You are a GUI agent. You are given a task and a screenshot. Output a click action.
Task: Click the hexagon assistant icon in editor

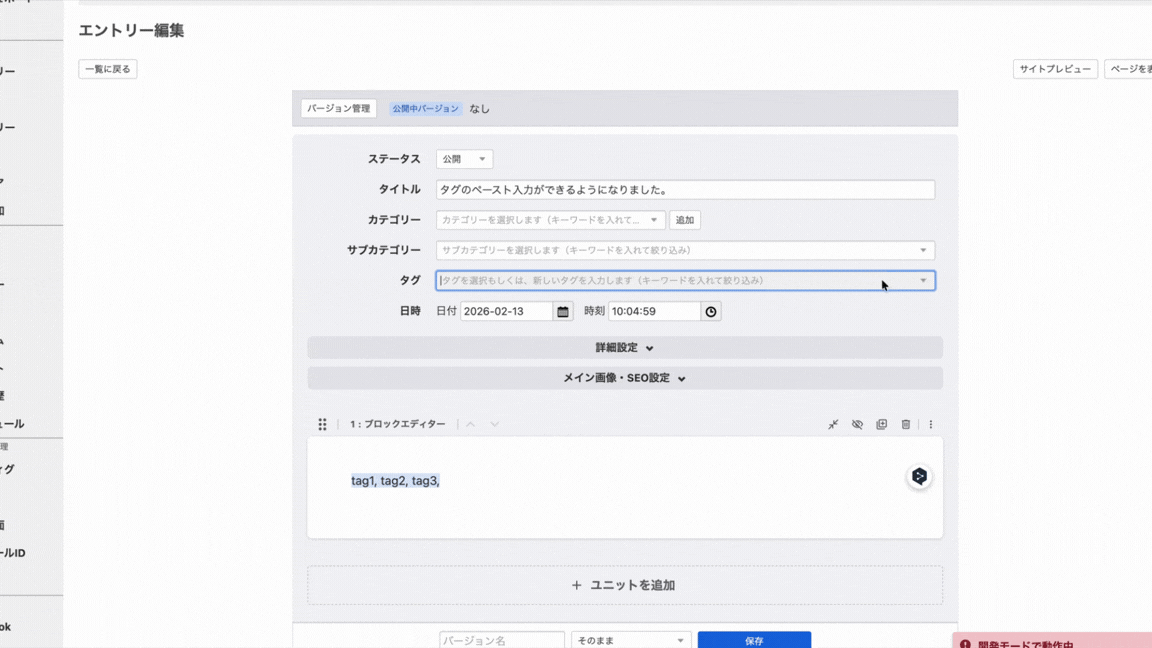coord(919,477)
